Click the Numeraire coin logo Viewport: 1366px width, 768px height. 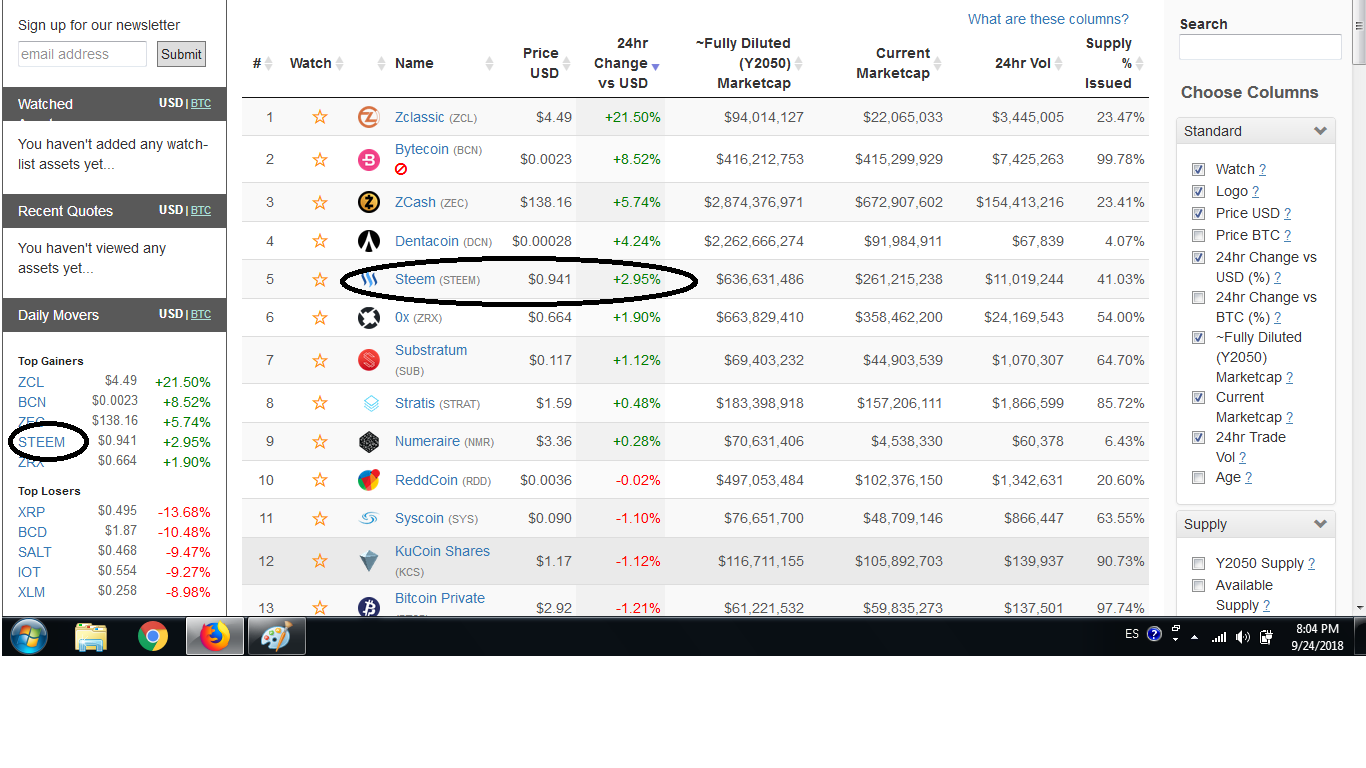(368, 441)
